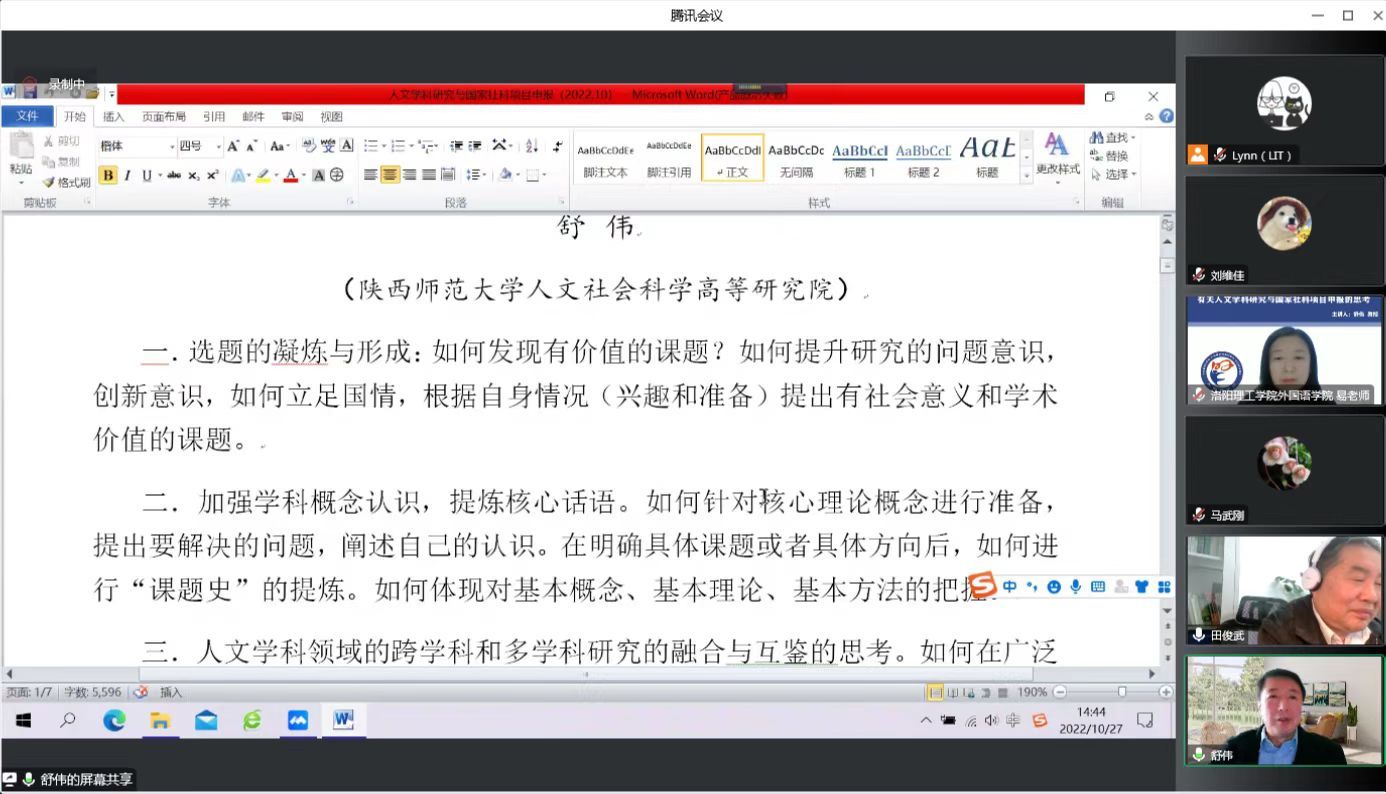Viewport: 1386px width, 794px height.
Task: Switch to the View (视图) tab
Action: 331,117
